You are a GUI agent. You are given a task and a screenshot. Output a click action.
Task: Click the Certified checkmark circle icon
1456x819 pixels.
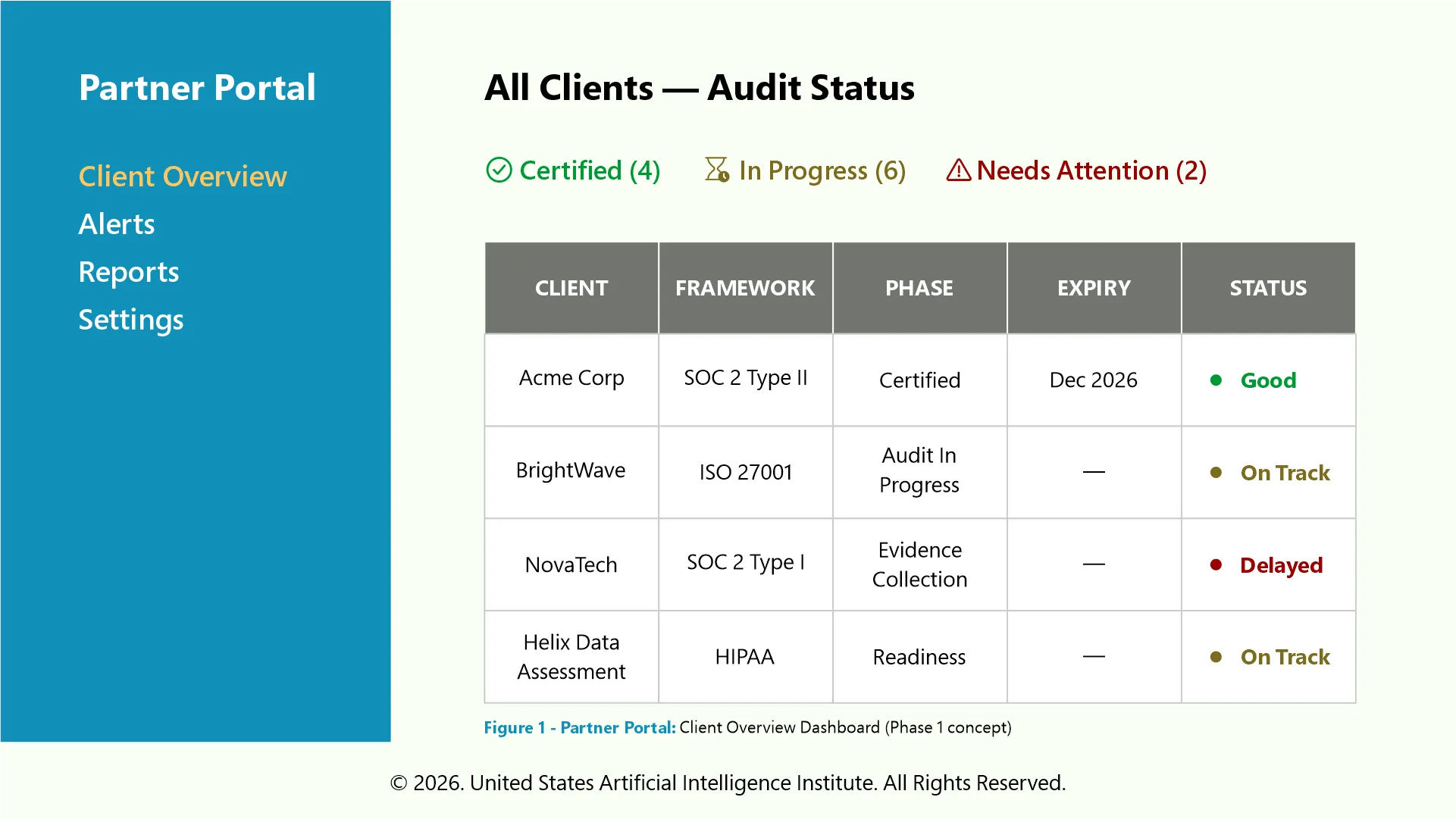[x=499, y=170]
